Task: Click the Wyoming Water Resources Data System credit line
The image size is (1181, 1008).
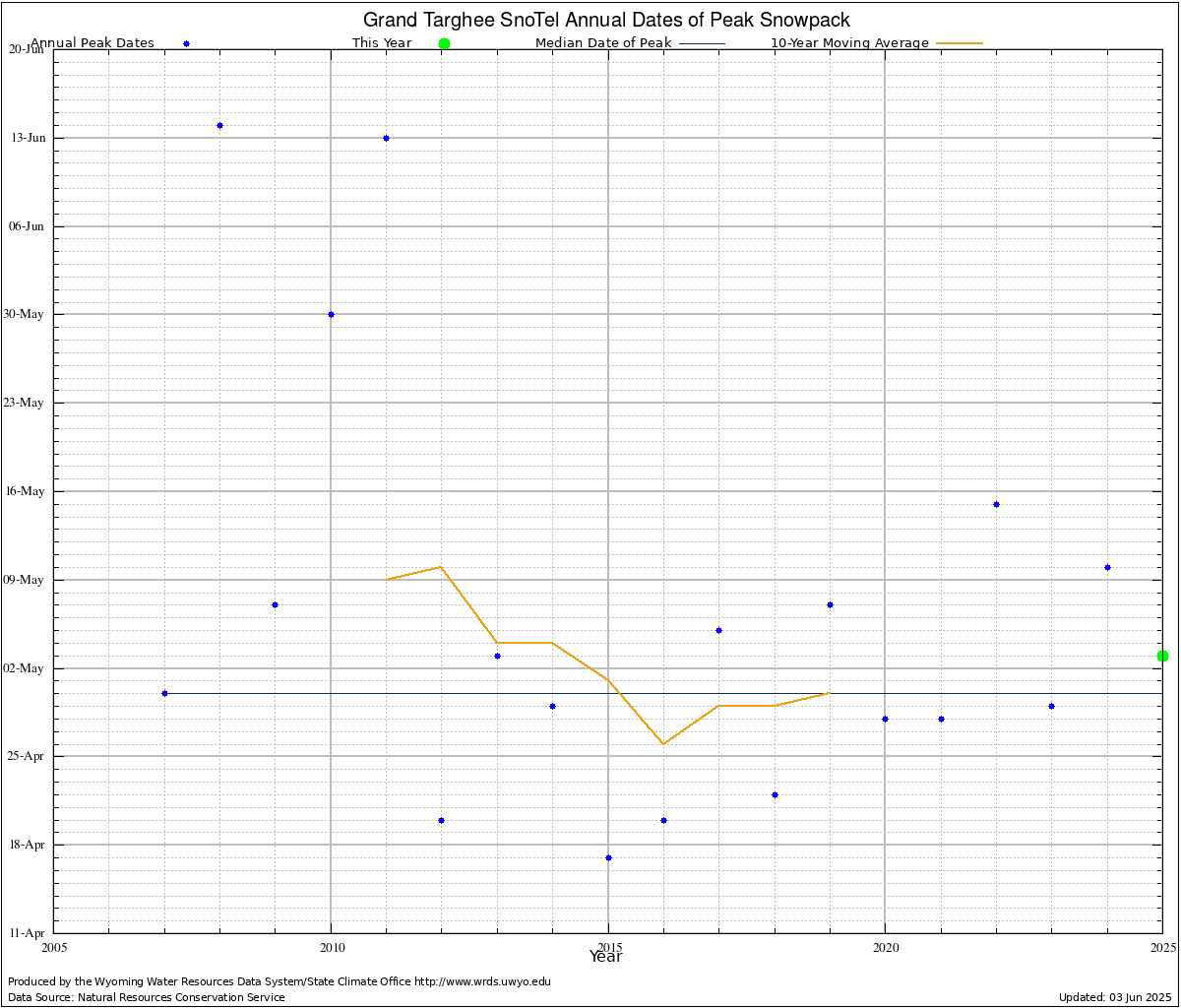Action: [x=280, y=981]
